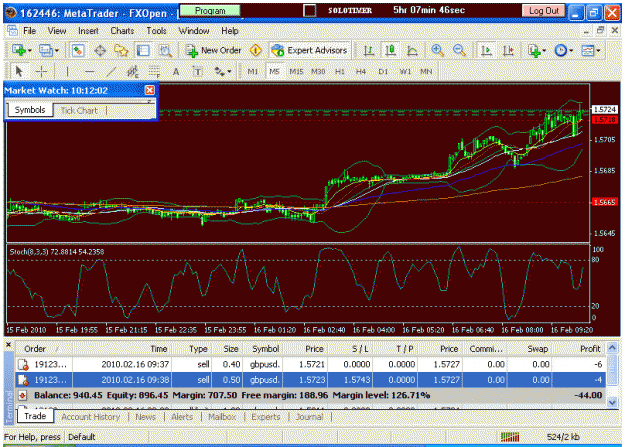Open Alerts terminal tab
625x447 pixels.
pyautogui.click(x=182, y=417)
